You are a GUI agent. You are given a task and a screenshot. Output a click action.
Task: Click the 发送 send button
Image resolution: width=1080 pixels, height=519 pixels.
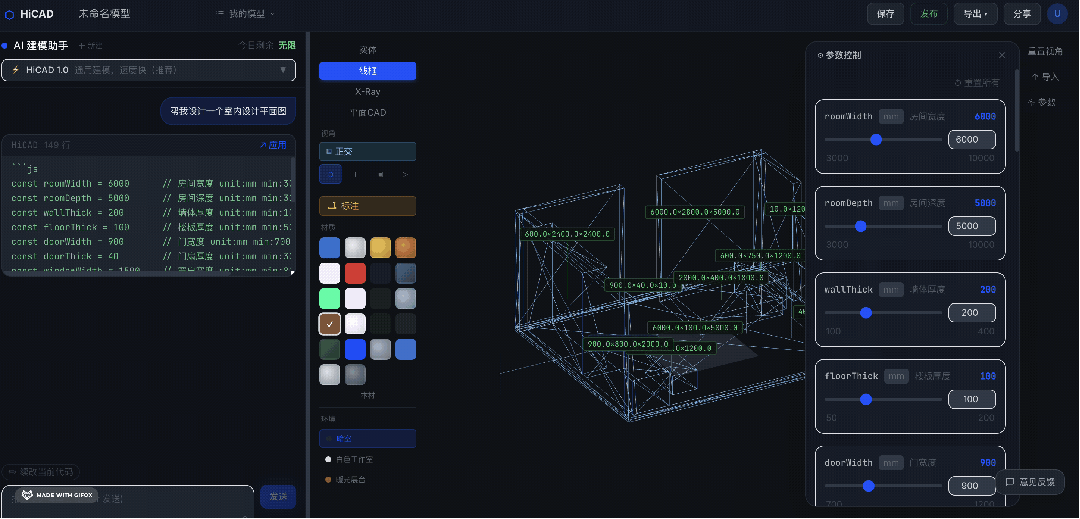pyautogui.click(x=278, y=497)
